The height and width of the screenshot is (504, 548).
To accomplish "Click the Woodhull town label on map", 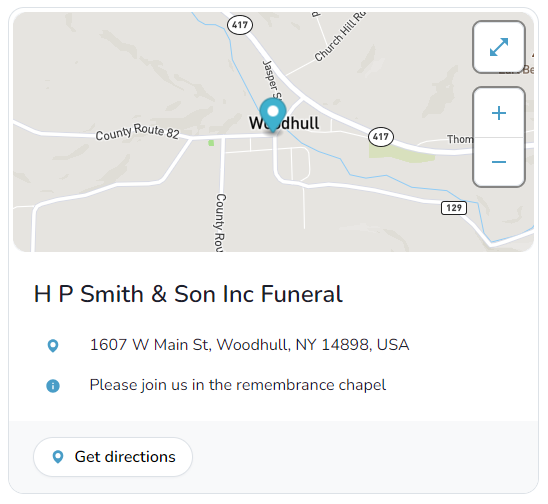I will coord(284,123).
